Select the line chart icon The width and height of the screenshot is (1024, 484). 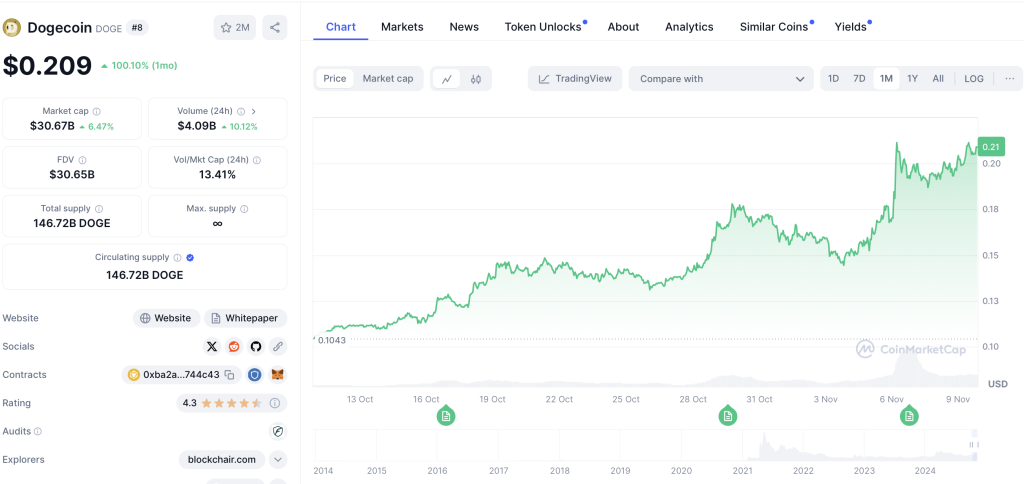coord(447,79)
